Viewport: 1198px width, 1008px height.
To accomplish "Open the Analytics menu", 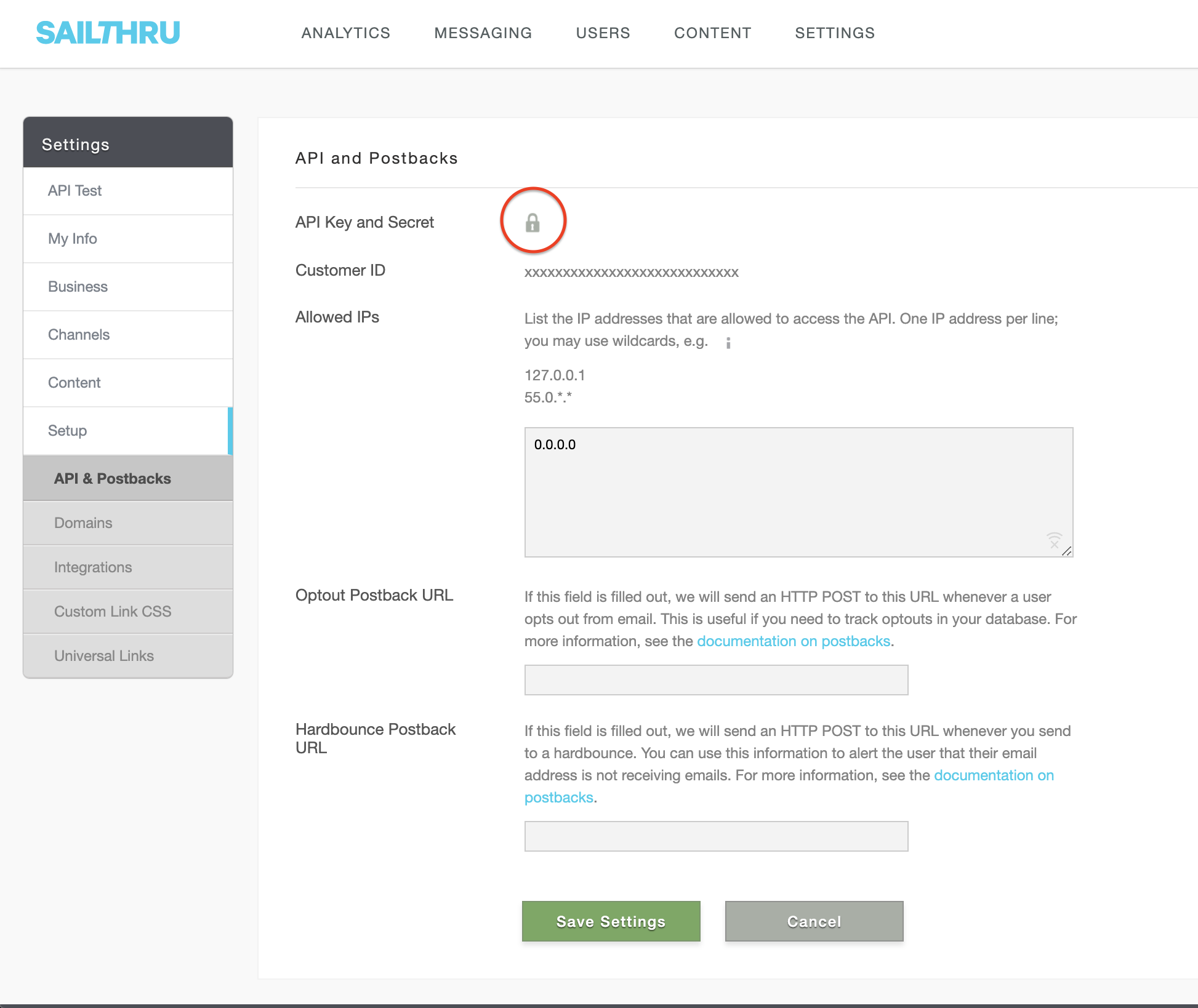I will pos(345,33).
